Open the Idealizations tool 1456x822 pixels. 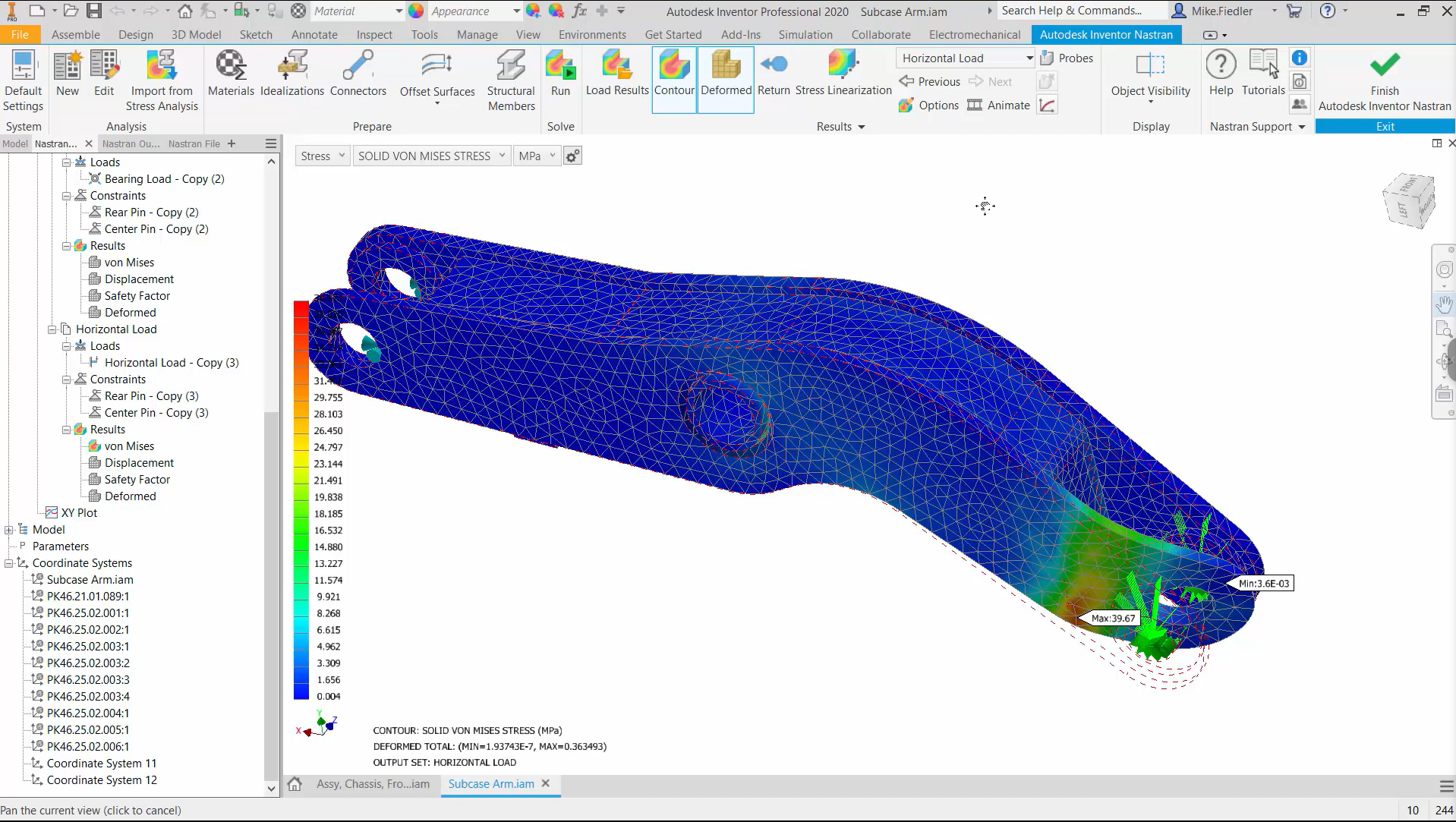pos(292,74)
